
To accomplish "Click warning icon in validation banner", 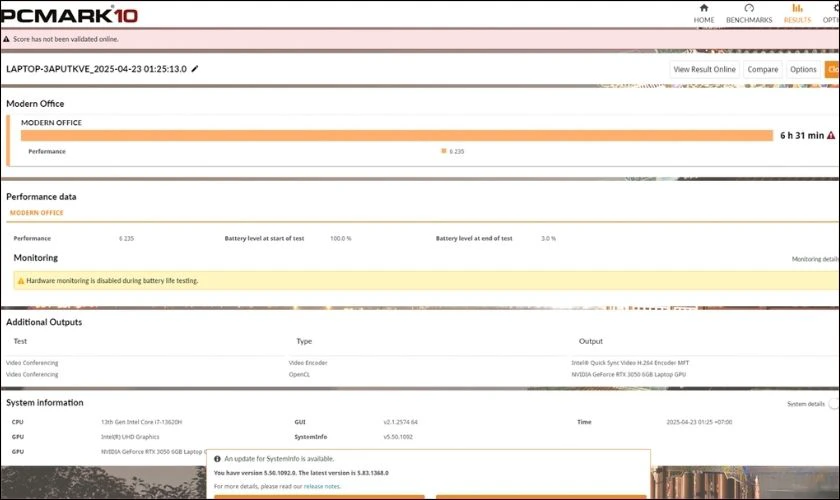I will (7, 40).
